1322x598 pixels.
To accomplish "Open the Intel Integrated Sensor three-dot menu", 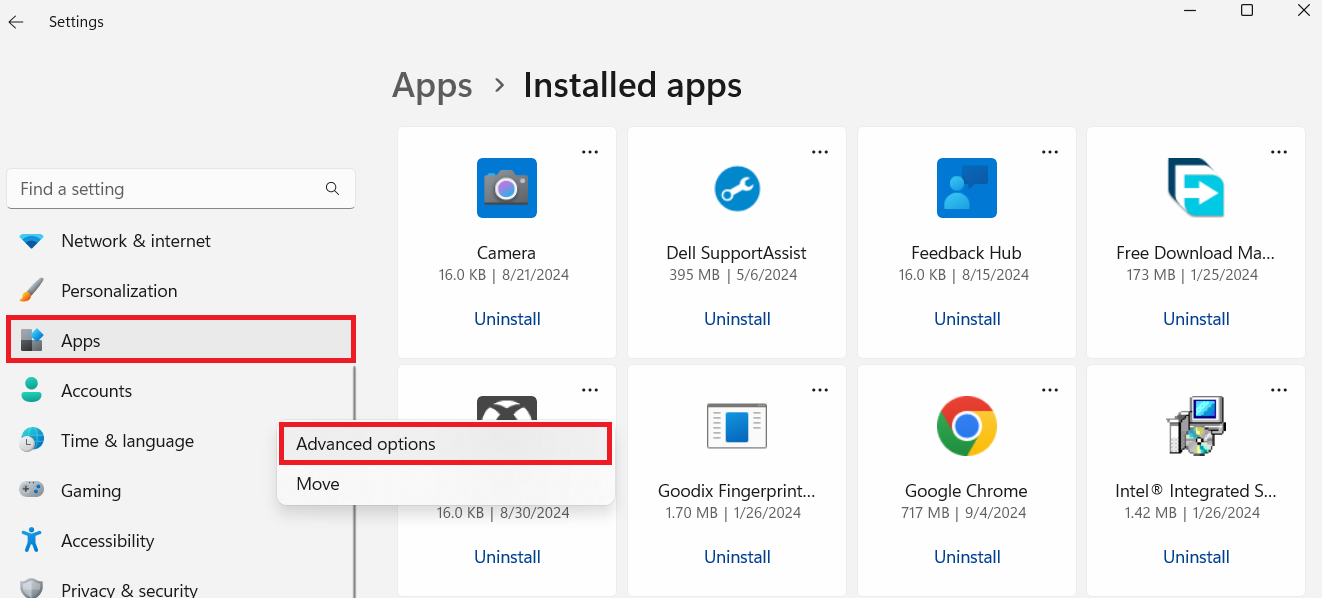I will pyautogui.click(x=1279, y=390).
